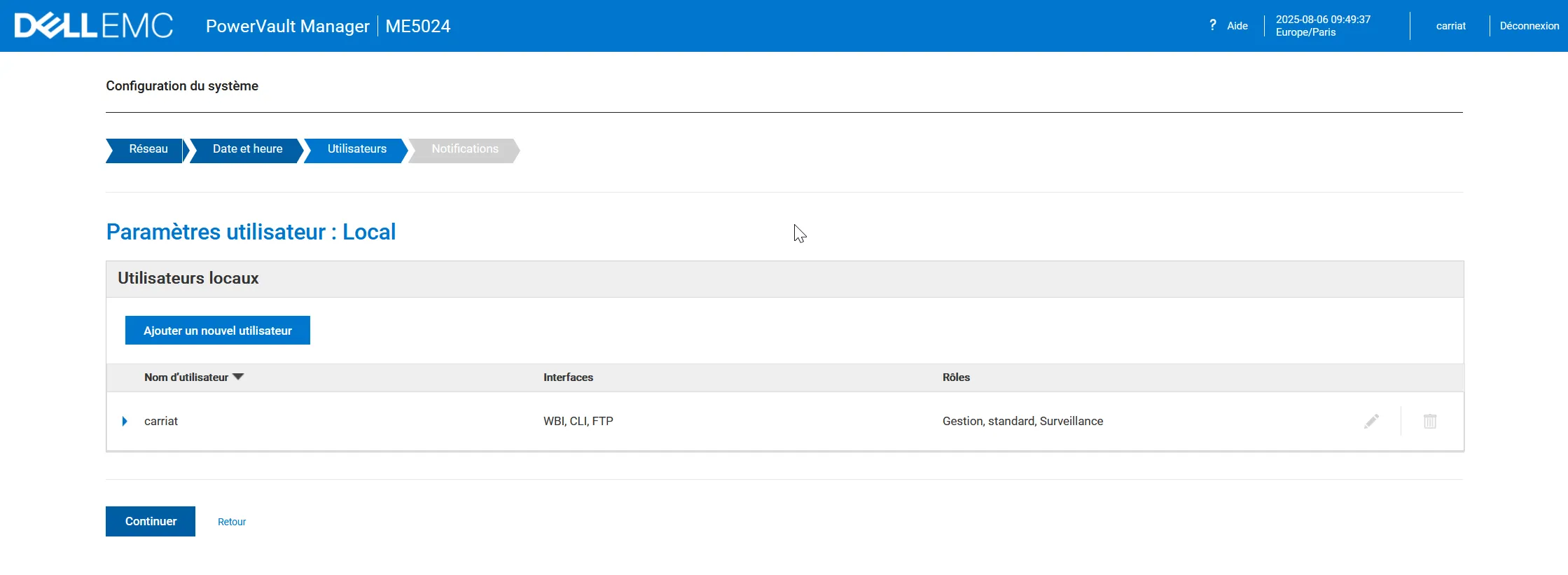The image size is (1568, 575).
Task: Toggle sort arrow next to Nom d'utilisateur
Action: [238, 377]
